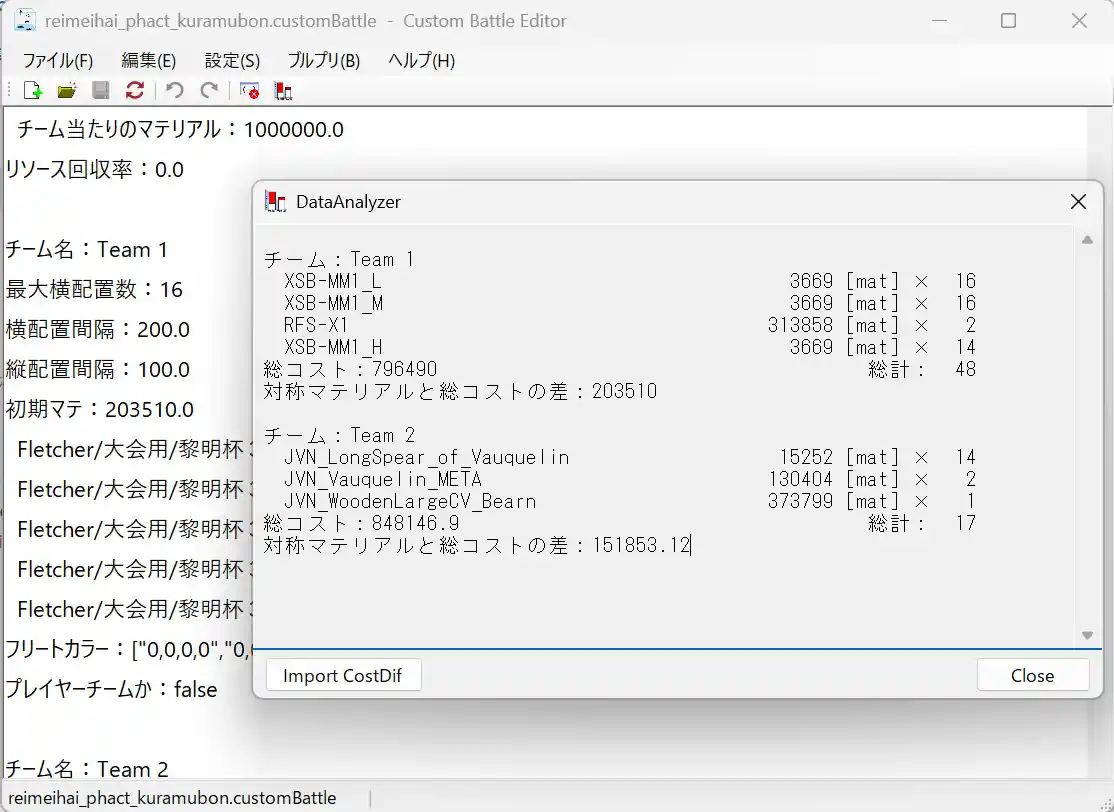Viewport: 1114px width, 812px height.
Task: Click the open folder toolbar icon
Action: click(67, 91)
